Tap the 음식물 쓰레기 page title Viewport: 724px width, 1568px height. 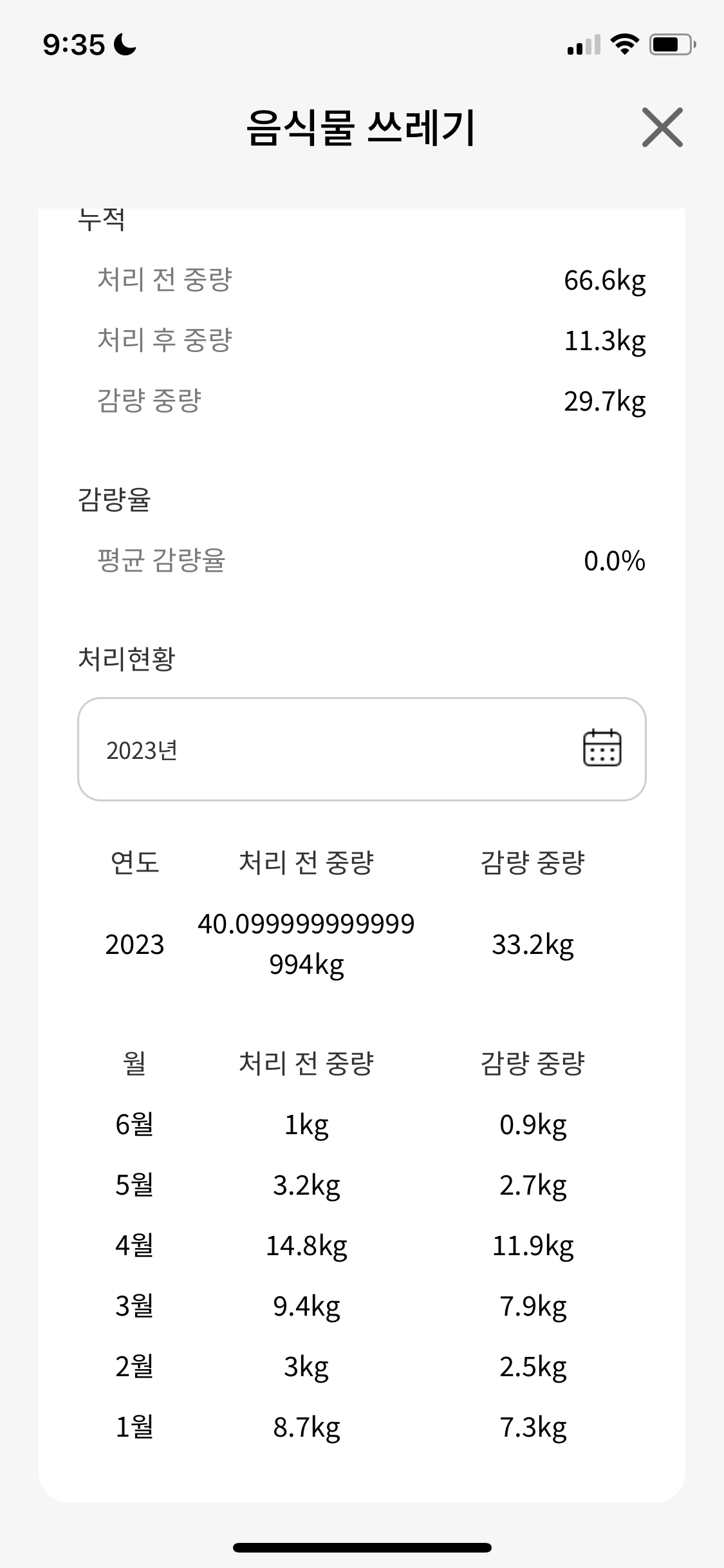(360, 127)
